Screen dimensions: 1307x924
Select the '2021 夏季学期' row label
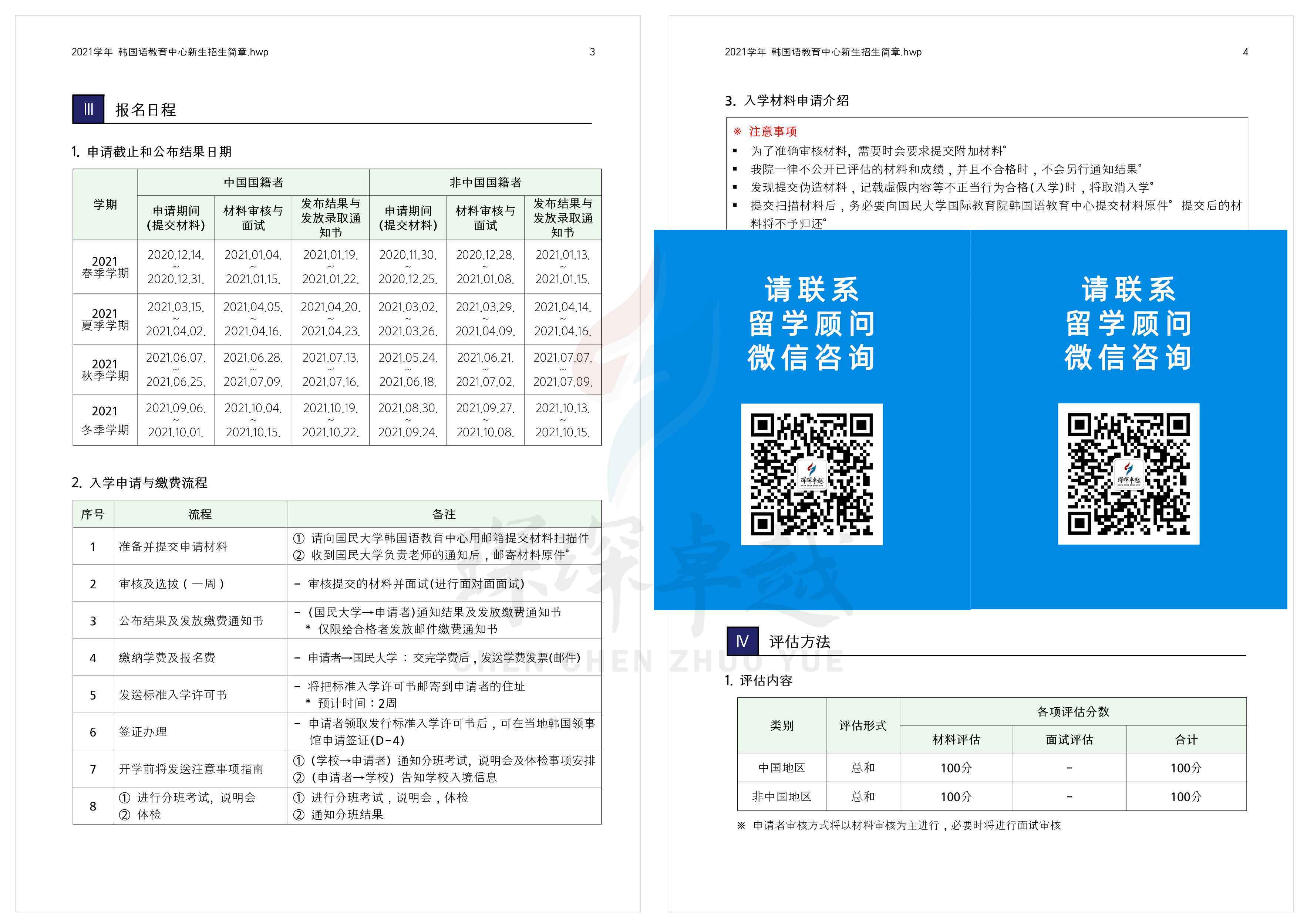(105, 319)
